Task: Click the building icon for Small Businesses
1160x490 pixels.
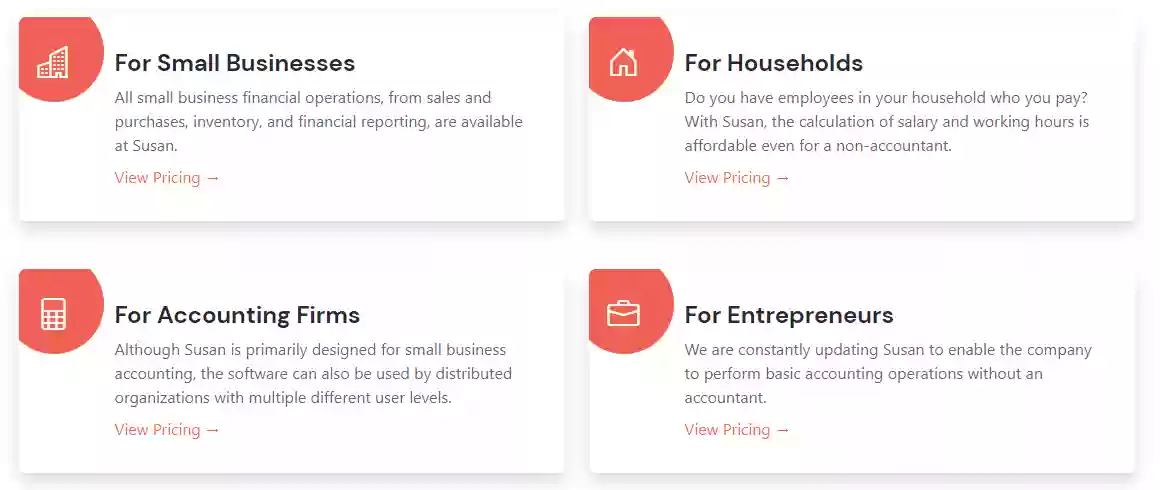Action: 53,62
